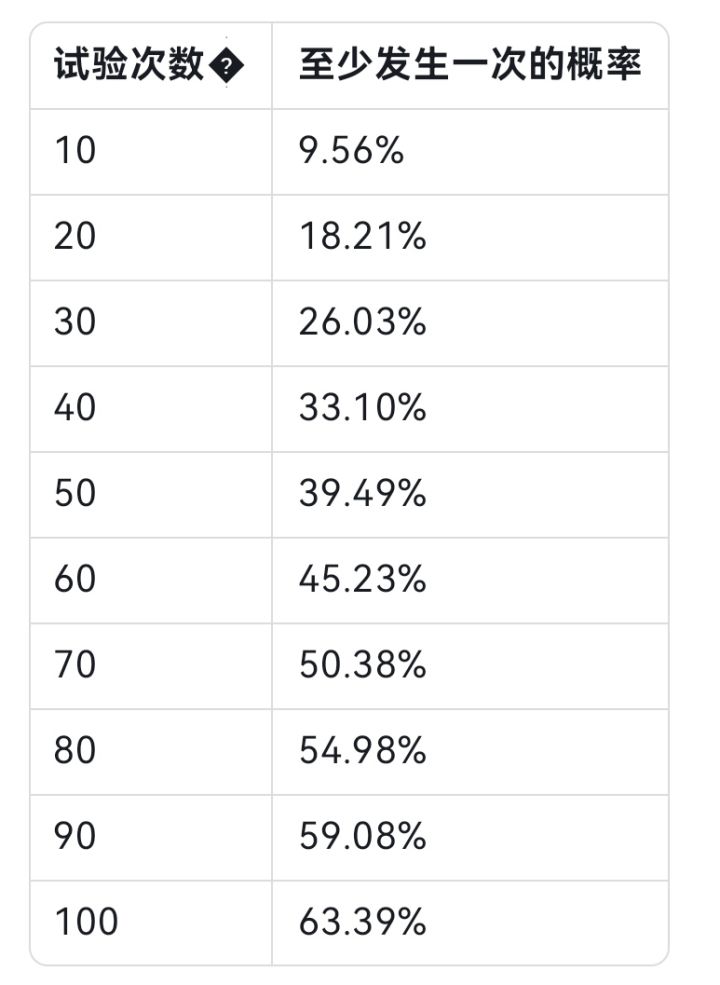Click the cell with 20 trials
This screenshot has width=720, height=985.
click(x=75, y=238)
